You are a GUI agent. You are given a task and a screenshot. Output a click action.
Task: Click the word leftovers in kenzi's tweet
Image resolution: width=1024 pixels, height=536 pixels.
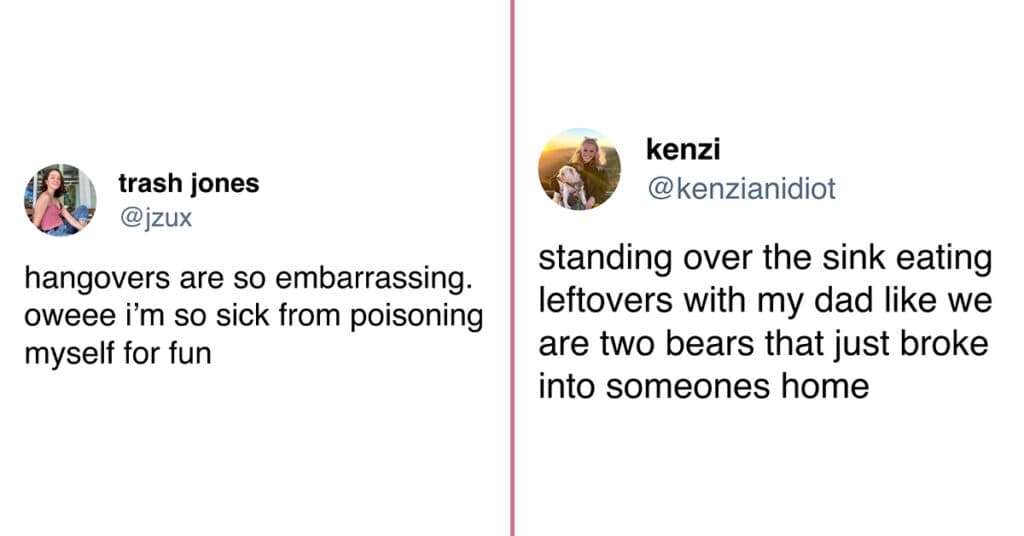[x=596, y=300]
